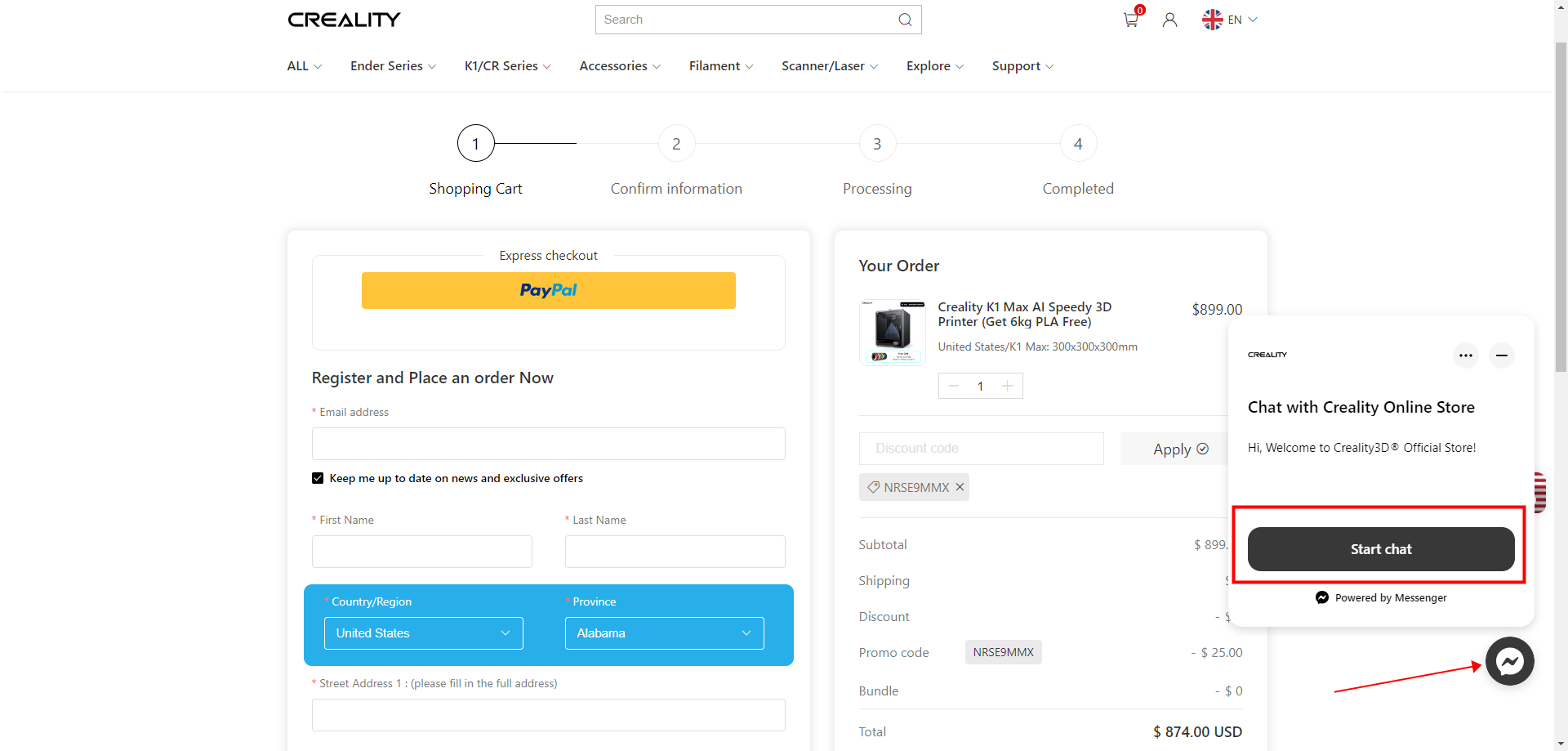The image size is (1568, 751).
Task: Click the Street Address 1 field
Action: click(x=548, y=715)
